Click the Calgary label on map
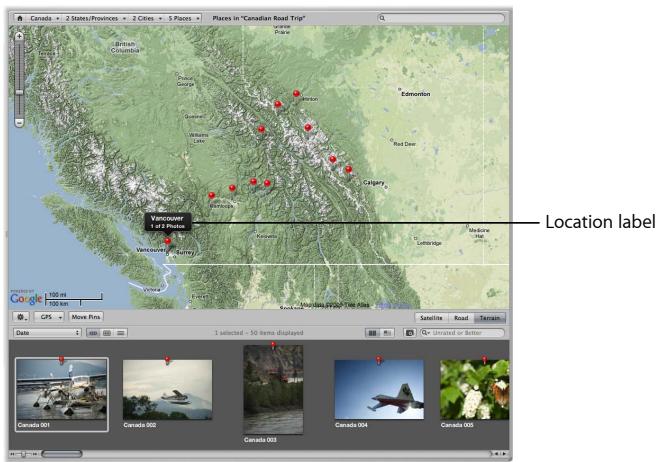 pyautogui.click(x=373, y=182)
